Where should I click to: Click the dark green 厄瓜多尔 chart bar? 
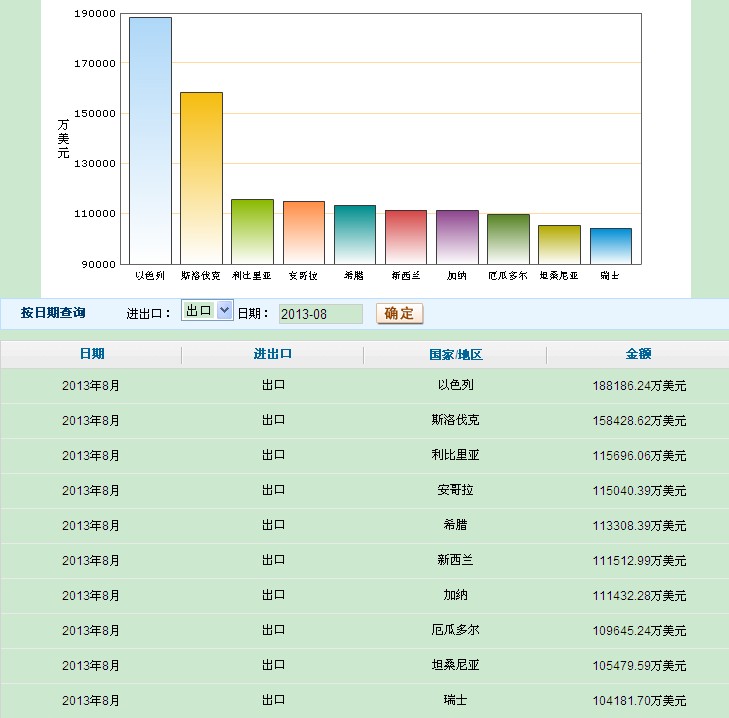508,239
